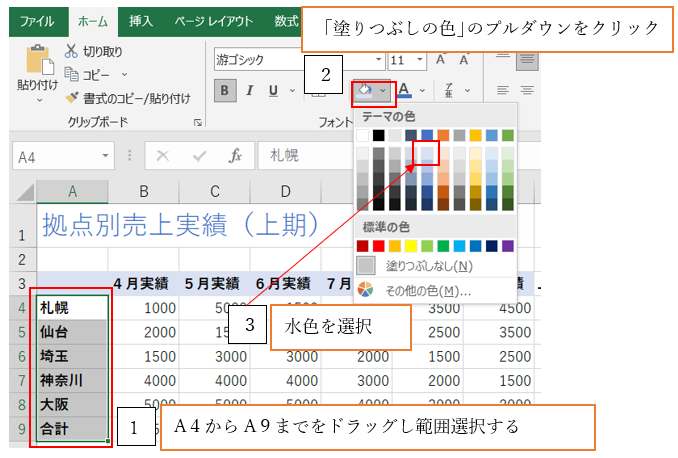Expand the font size dropdown showing 11

pos(419,60)
